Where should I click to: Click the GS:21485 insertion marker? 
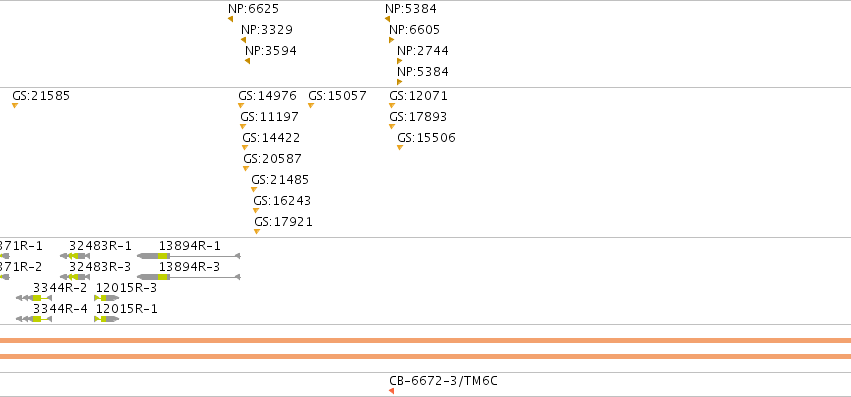click(253, 190)
